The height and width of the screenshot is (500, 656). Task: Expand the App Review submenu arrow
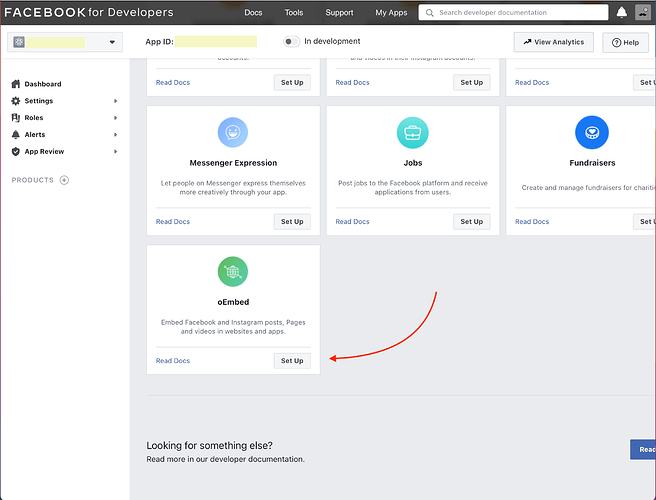[115, 151]
